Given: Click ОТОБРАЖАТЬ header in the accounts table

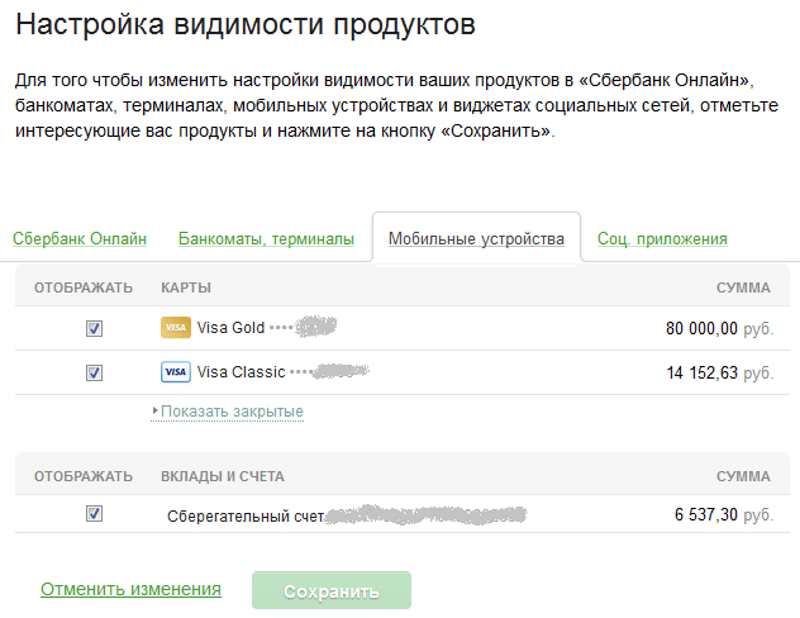Looking at the screenshot, I should pyautogui.click(x=83, y=477).
